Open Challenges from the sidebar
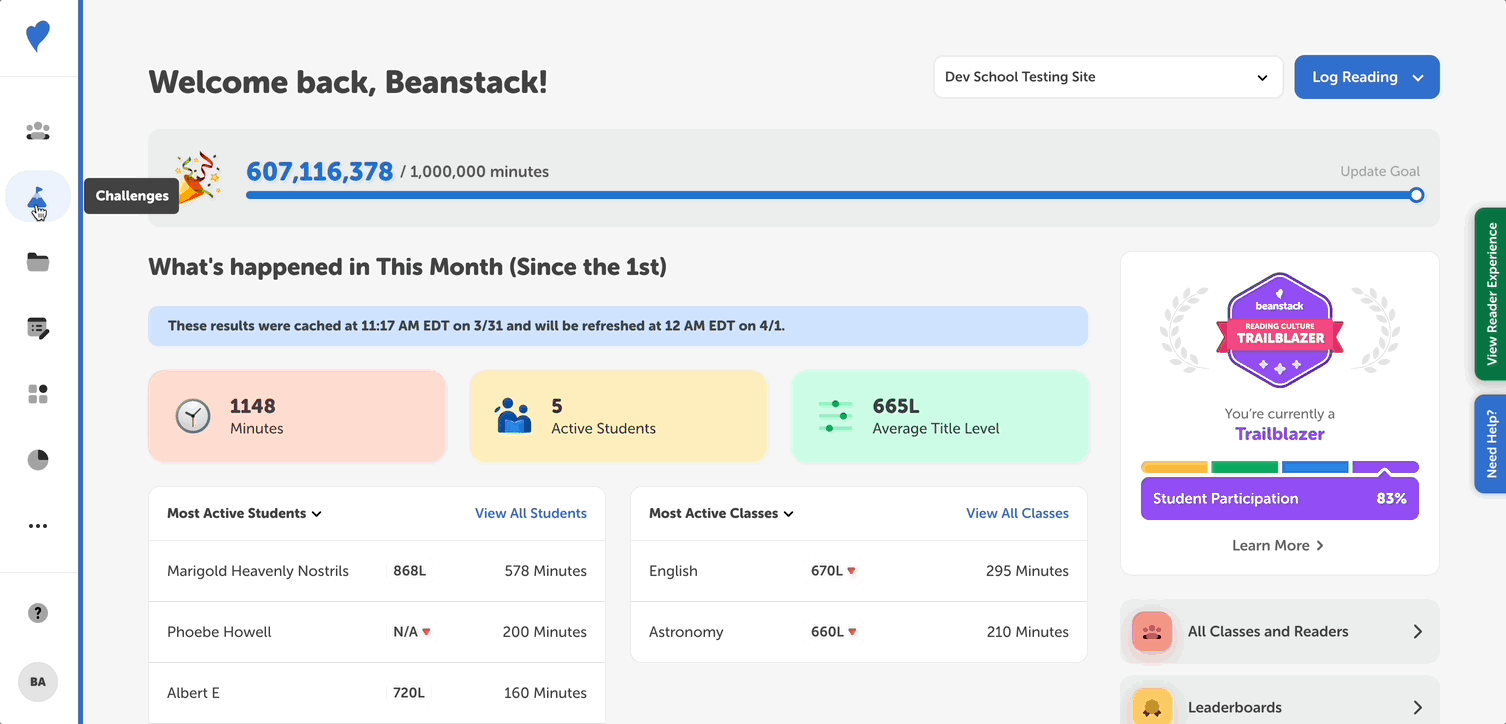This screenshot has height=724, width=1506. click(x=38, y=197)
